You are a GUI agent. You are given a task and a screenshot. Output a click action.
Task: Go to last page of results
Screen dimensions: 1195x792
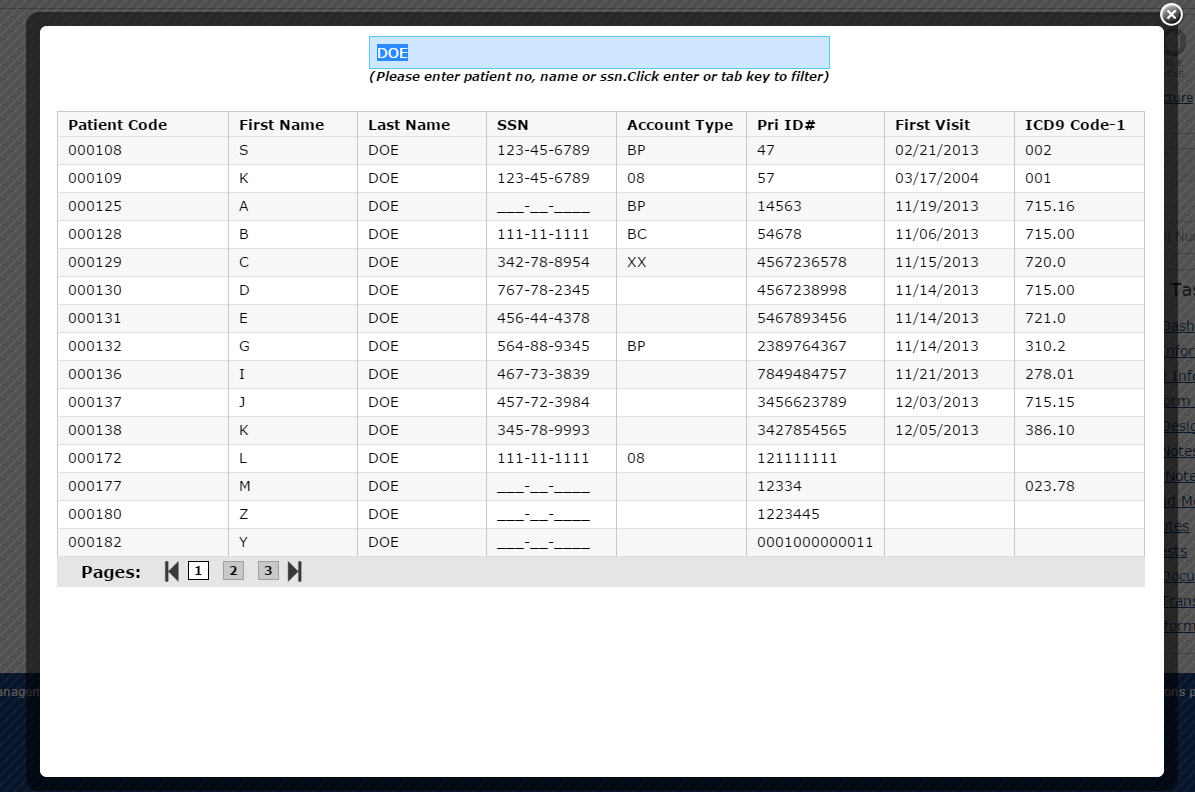tap(294, 572)
